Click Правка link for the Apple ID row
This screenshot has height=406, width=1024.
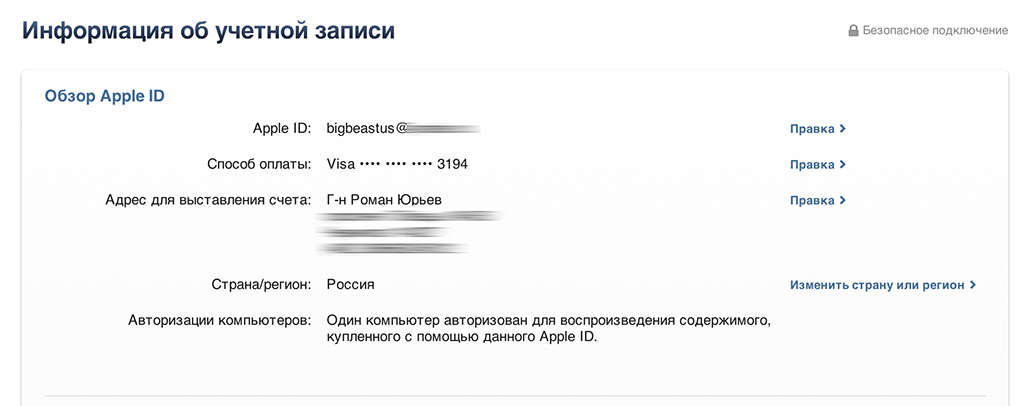tap(812, 129)
